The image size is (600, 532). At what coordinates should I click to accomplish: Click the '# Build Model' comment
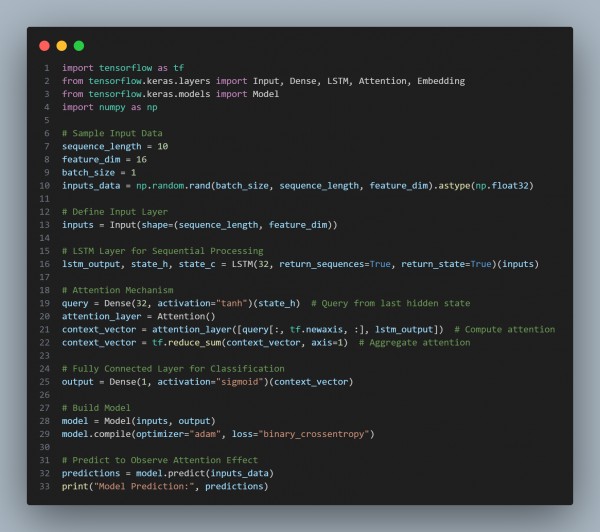pos(96,408)
